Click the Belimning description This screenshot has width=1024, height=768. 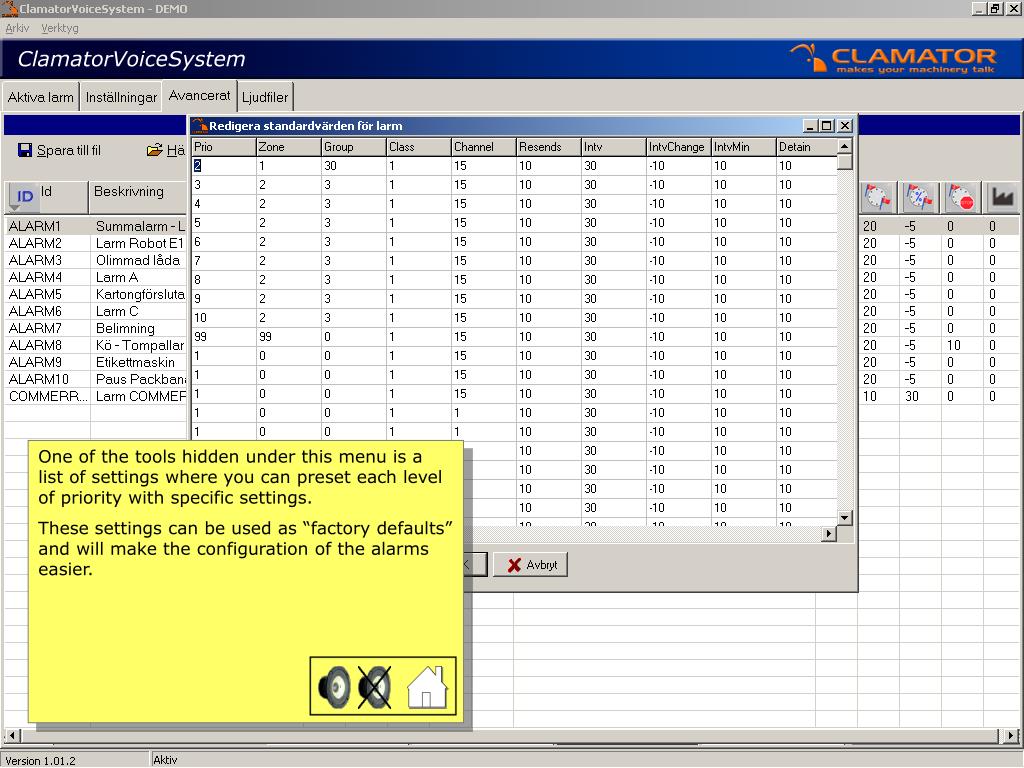point(139,328)
